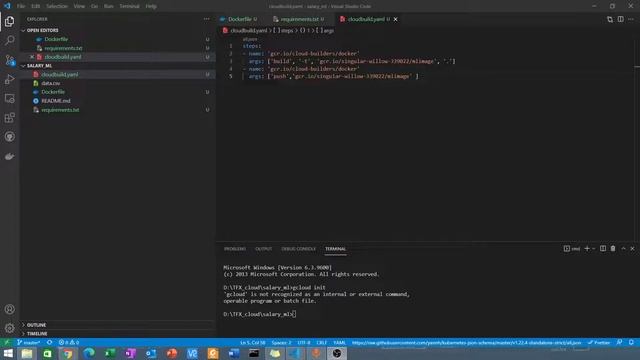Open the Windows Start button

tap(8, 353)
